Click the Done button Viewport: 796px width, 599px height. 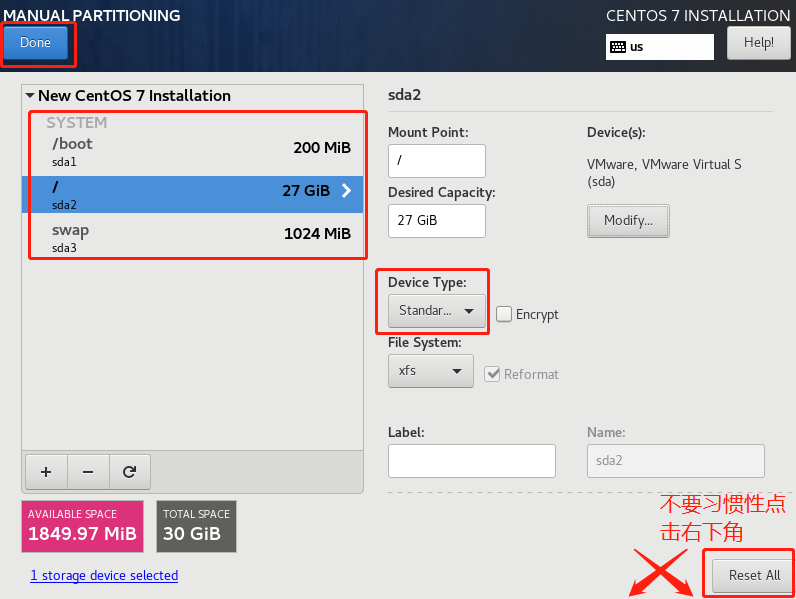coord(35,43)
